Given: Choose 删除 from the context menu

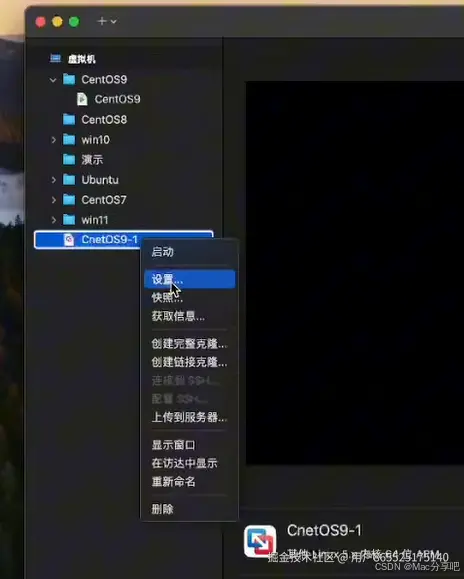Looking at the screenshot, I should pos(189,509).
